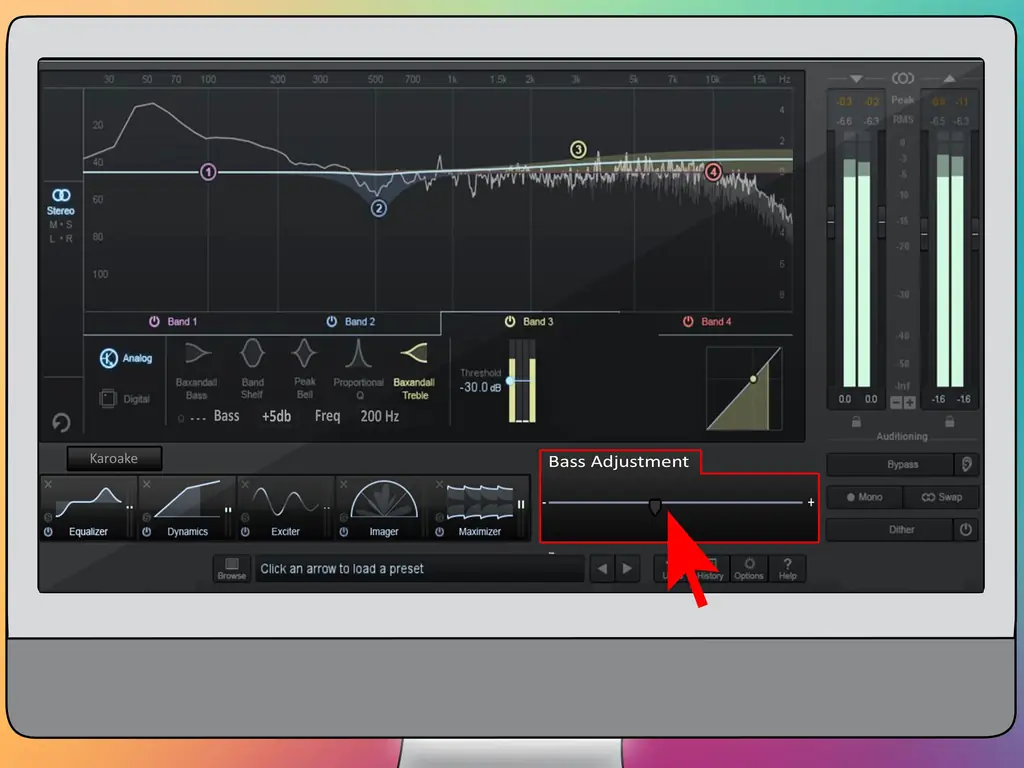The image size is (1024, 768).
Task: Toggle Band 2 power button
Action: 332,321
